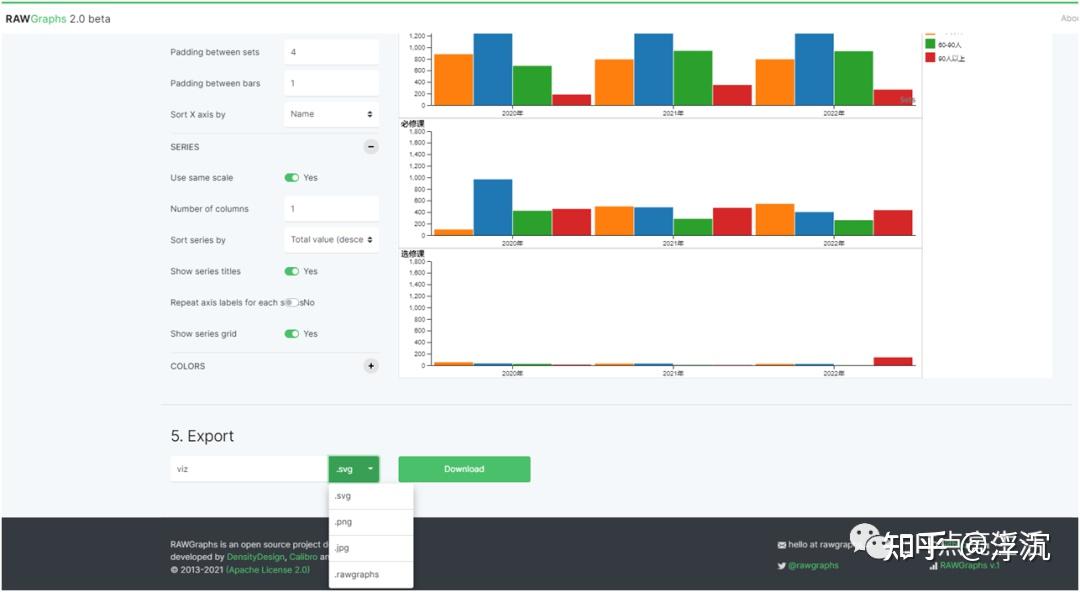Disable Show series titles switch
This screenshot has width=1080, height=592.
click(292, 272)
